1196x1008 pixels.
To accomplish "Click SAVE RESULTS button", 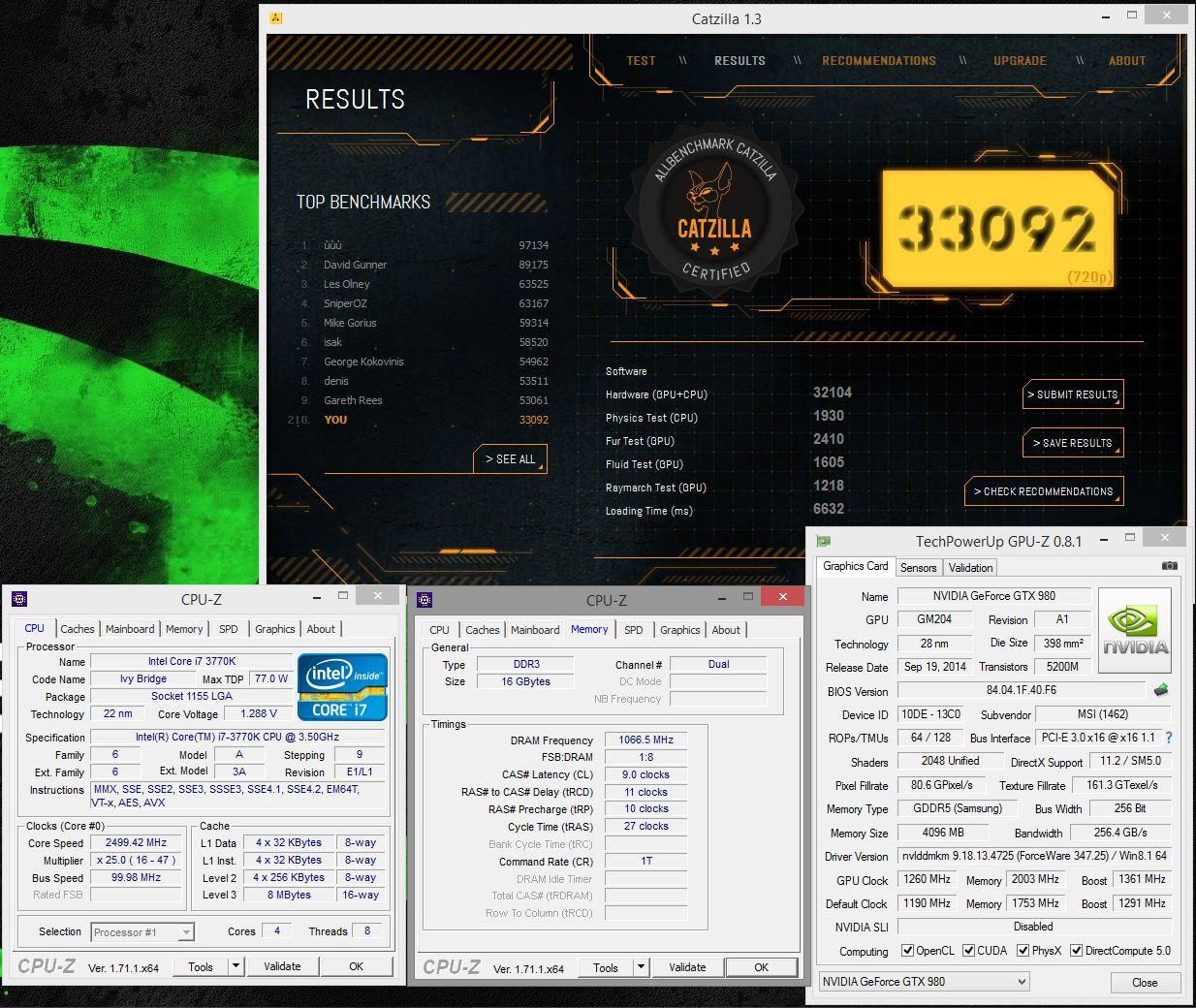I will 1073,443.
